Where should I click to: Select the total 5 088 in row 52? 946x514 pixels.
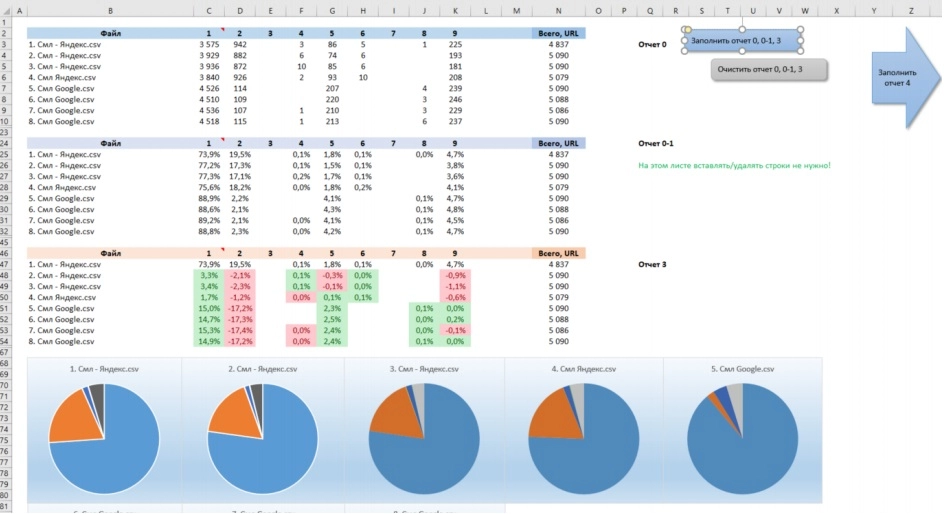[558, 320]
